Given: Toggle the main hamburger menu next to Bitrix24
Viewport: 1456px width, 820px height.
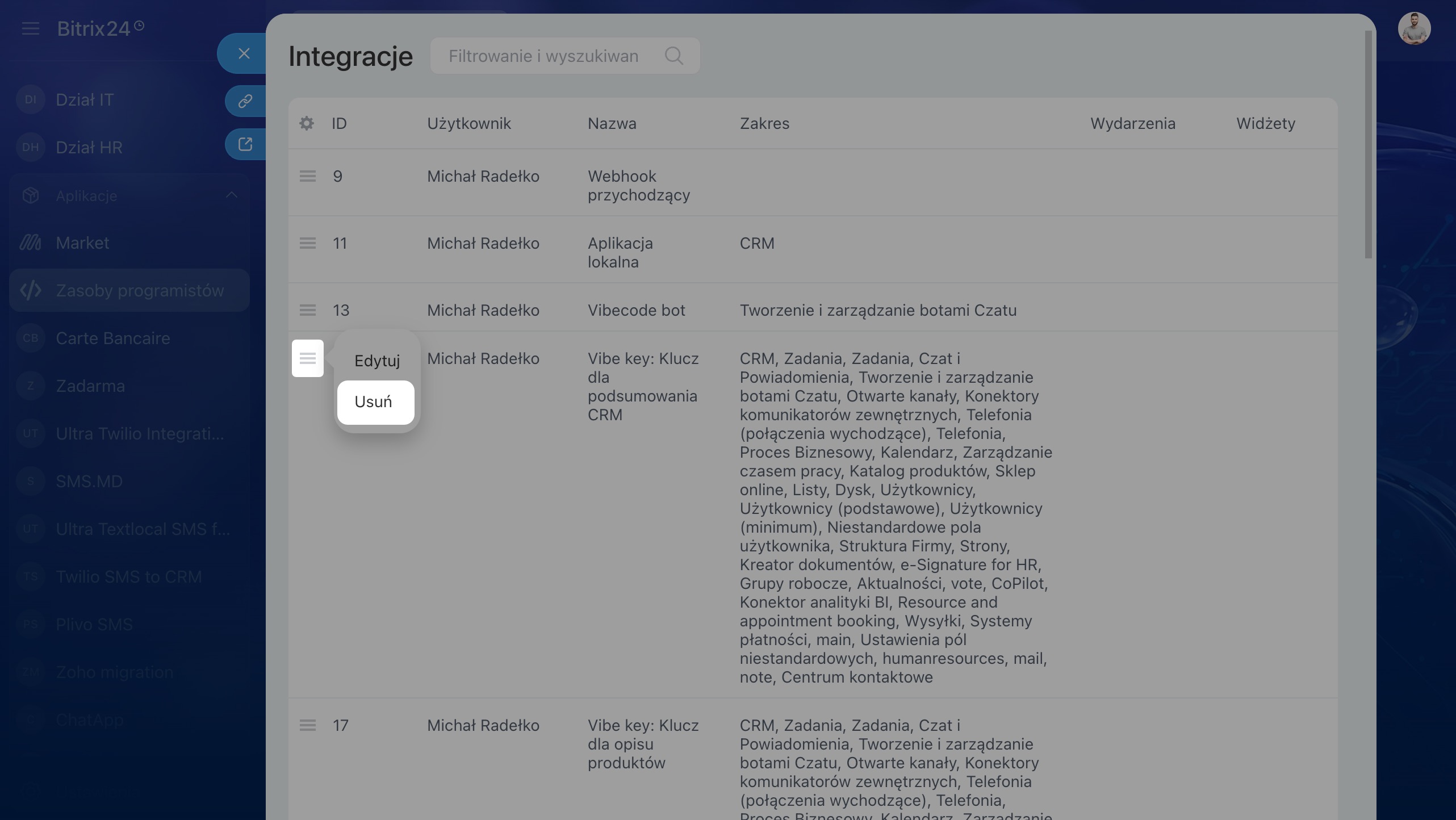Looking at the screenshot, I should tap(31, 28).
